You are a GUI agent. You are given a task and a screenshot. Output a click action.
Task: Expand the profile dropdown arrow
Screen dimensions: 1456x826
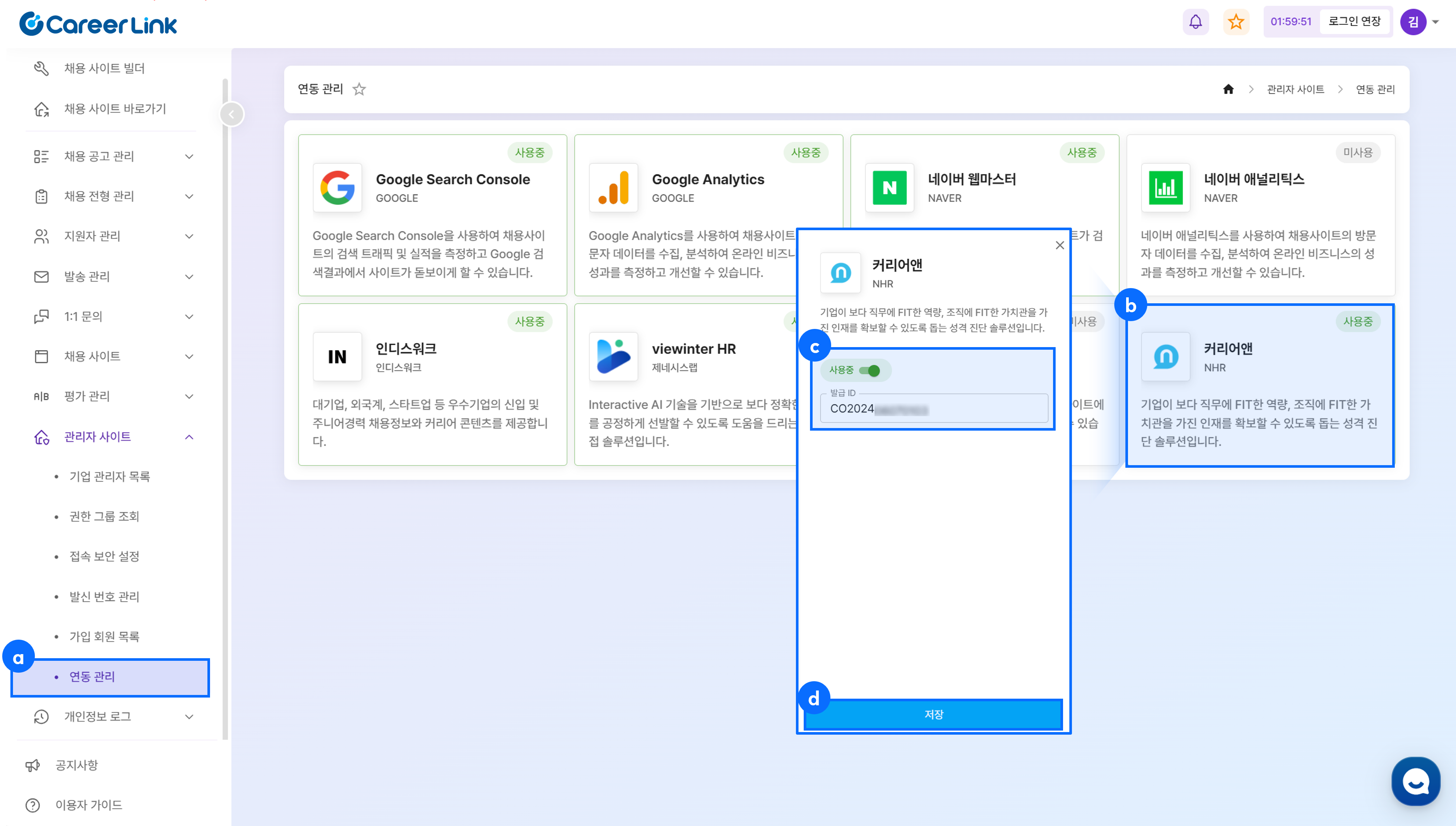[x=1436, y=22]
